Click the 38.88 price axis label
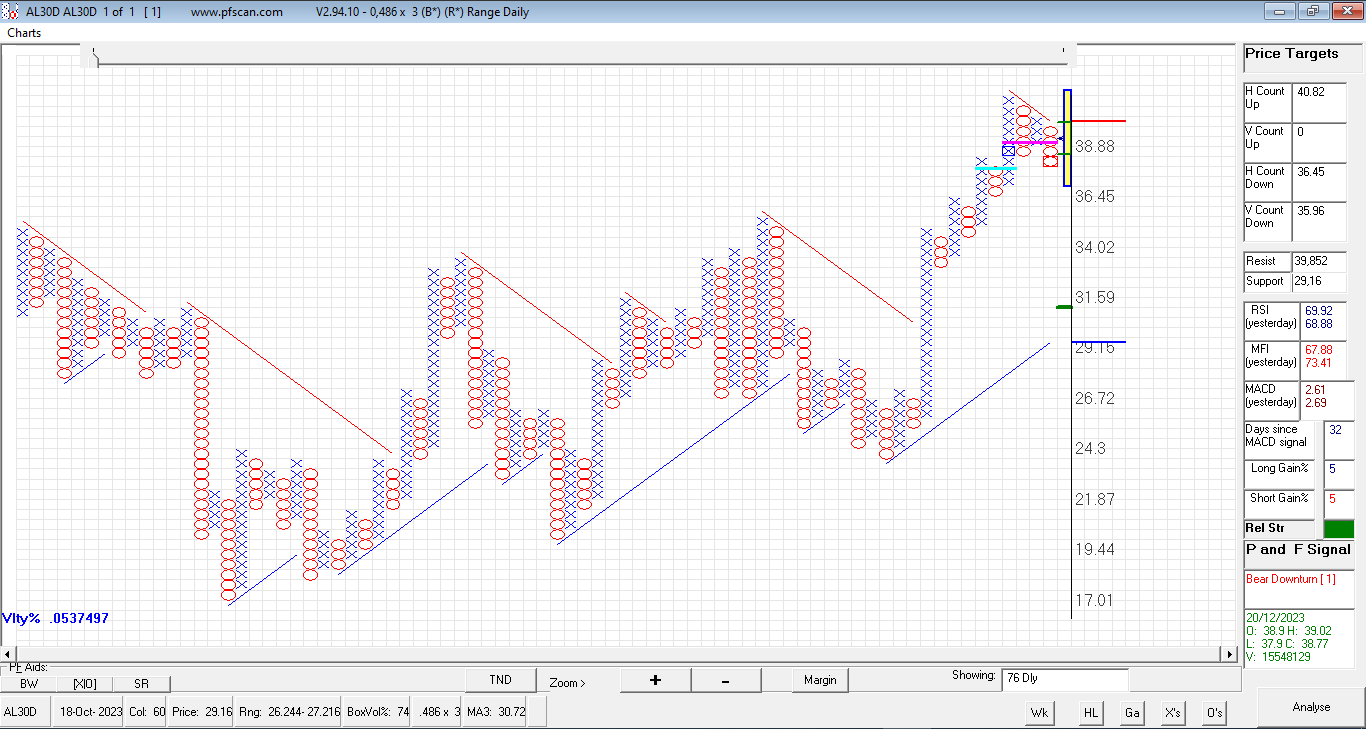Image resolution: width=1366 pixels, height=729 pixels. click(x=1095, y=146)
